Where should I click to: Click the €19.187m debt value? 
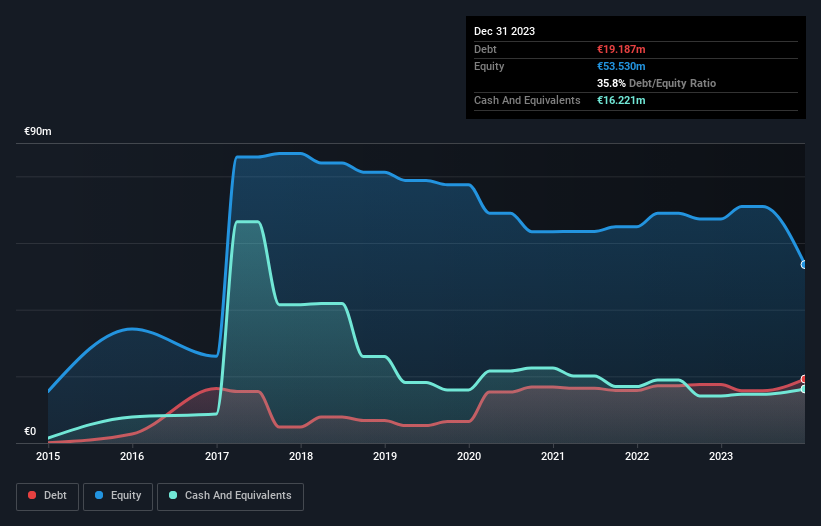click(x=621, y=49)
